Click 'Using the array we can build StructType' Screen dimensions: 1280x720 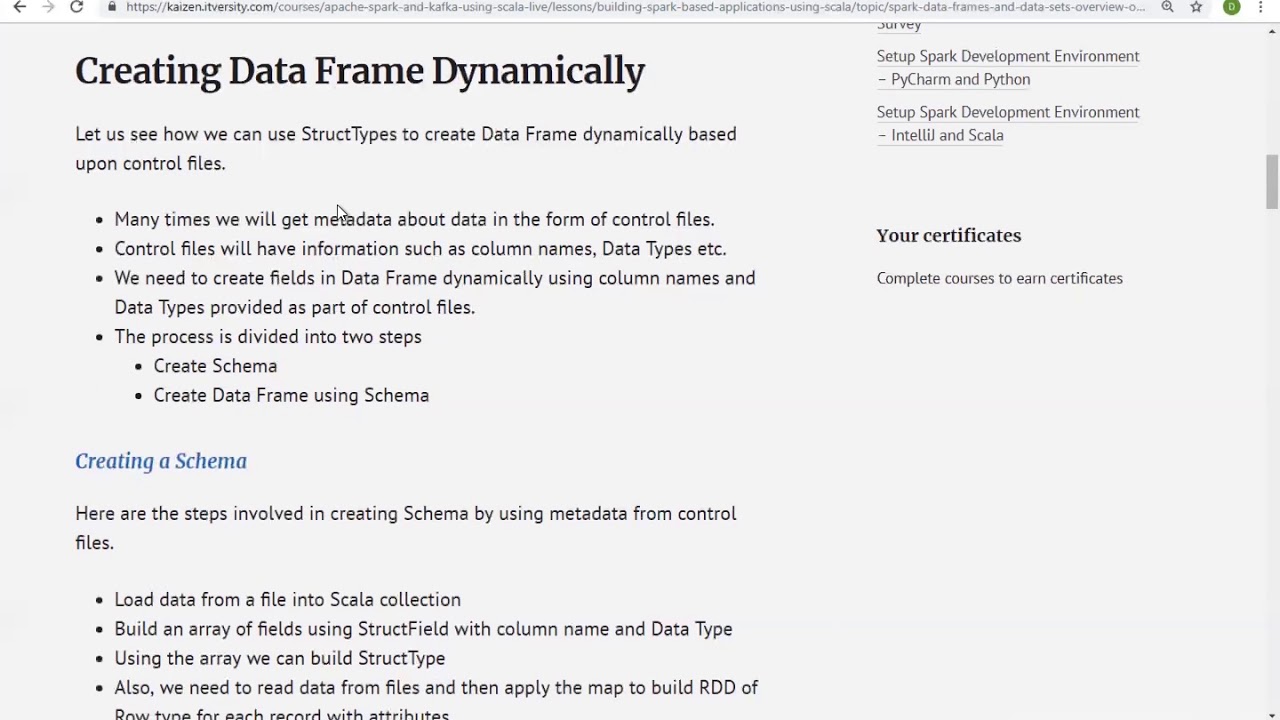[x=279, y=658]
